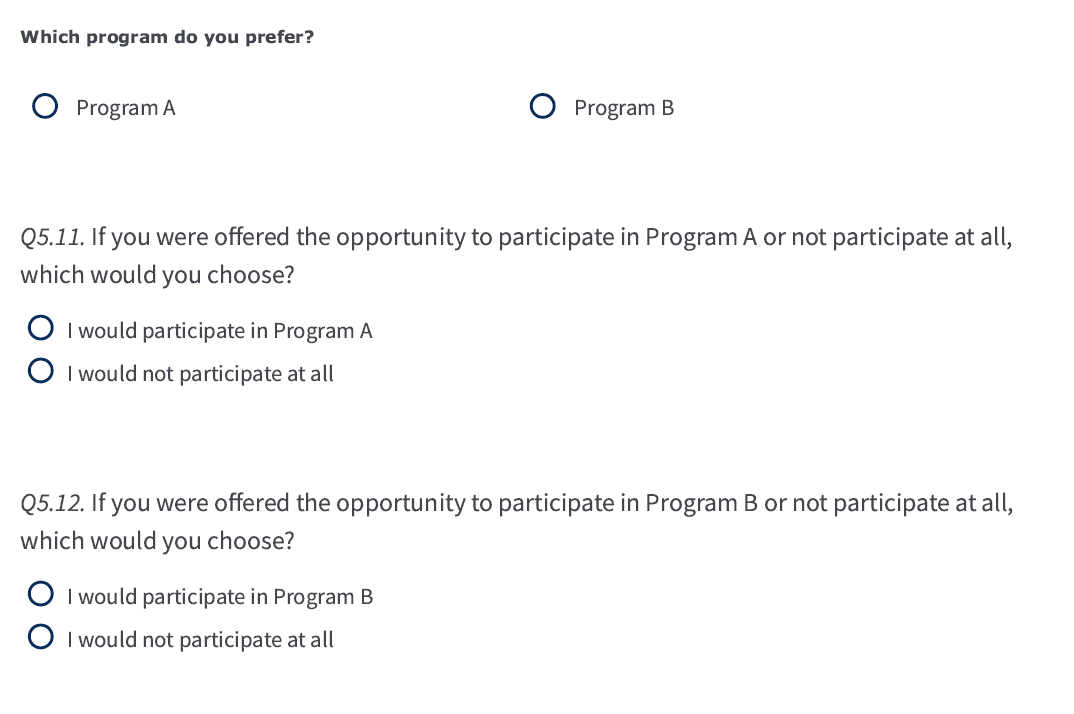Click the Program A option label text
The width and height of the screenshot is (1074, 714).
coord(126,107)
